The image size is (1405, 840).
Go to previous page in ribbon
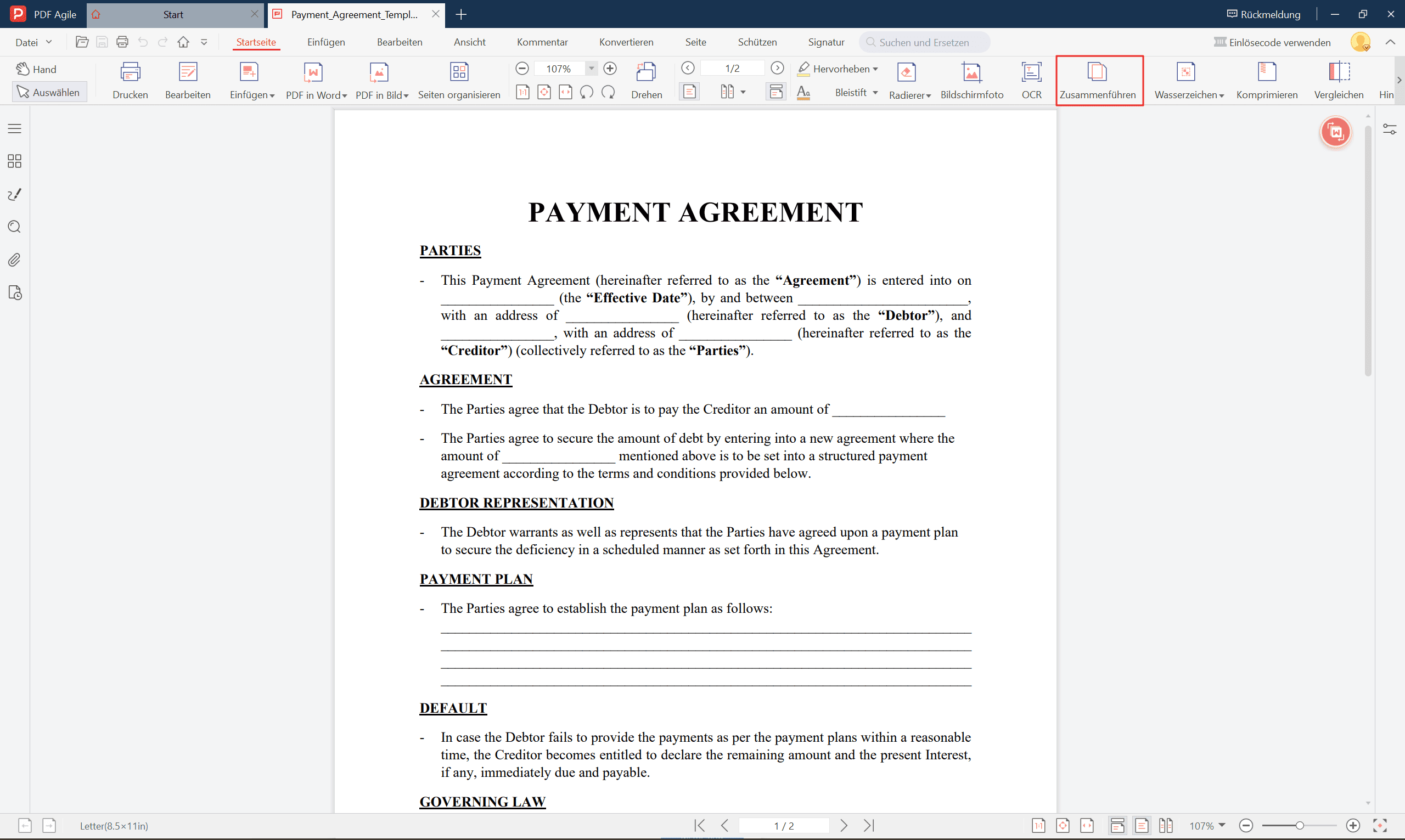(688, 68)
